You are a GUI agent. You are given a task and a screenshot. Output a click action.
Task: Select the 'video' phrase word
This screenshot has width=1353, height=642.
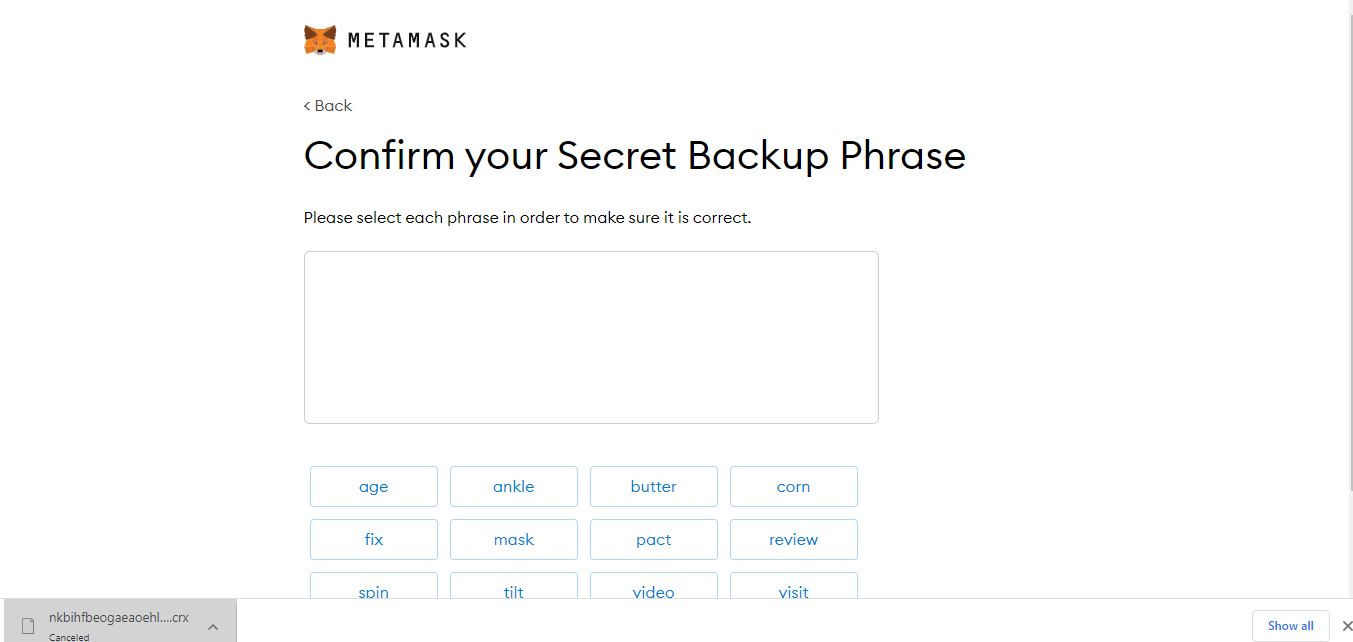(653, 587)
